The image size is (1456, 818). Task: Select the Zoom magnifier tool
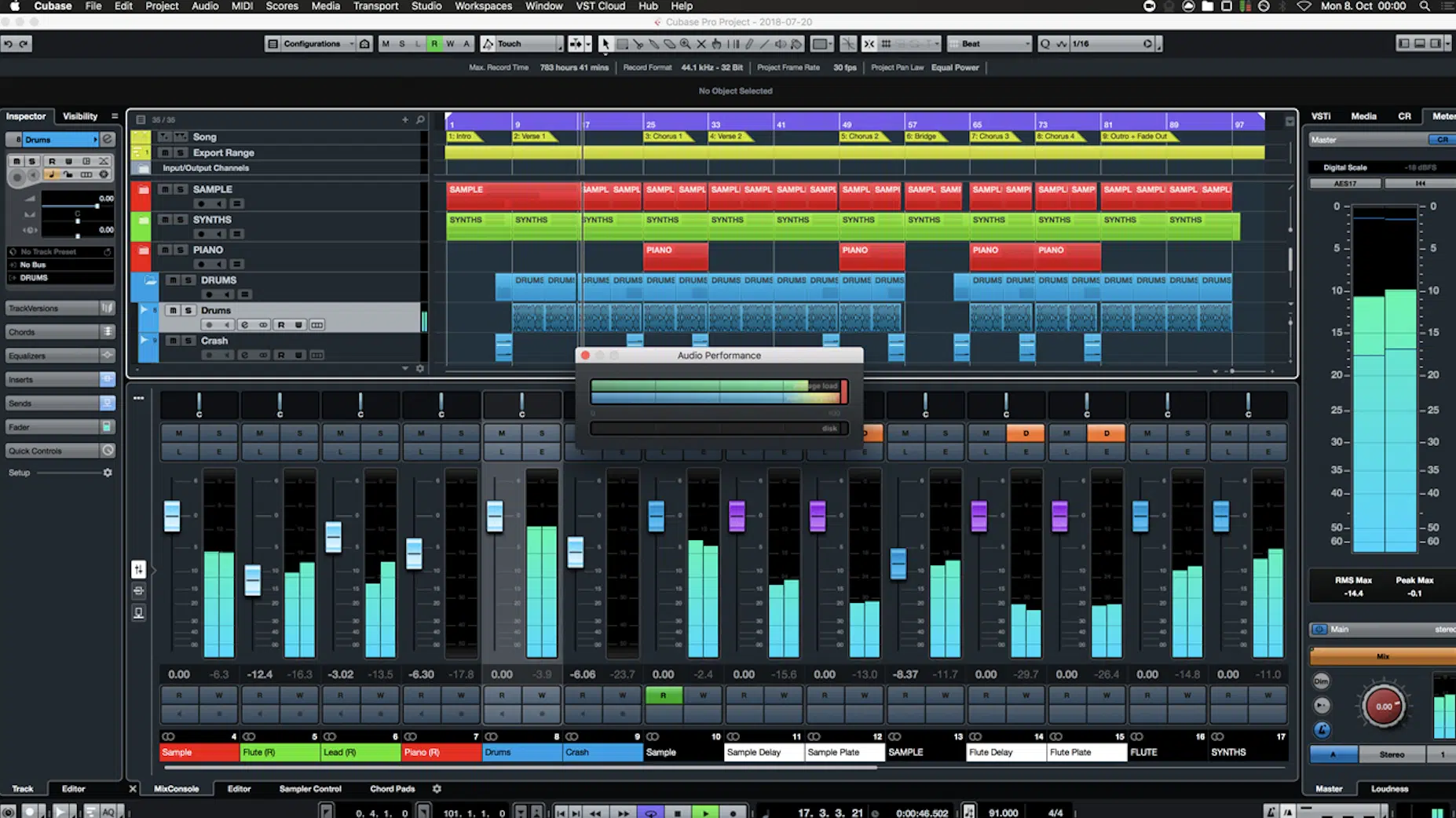[685, 44]
